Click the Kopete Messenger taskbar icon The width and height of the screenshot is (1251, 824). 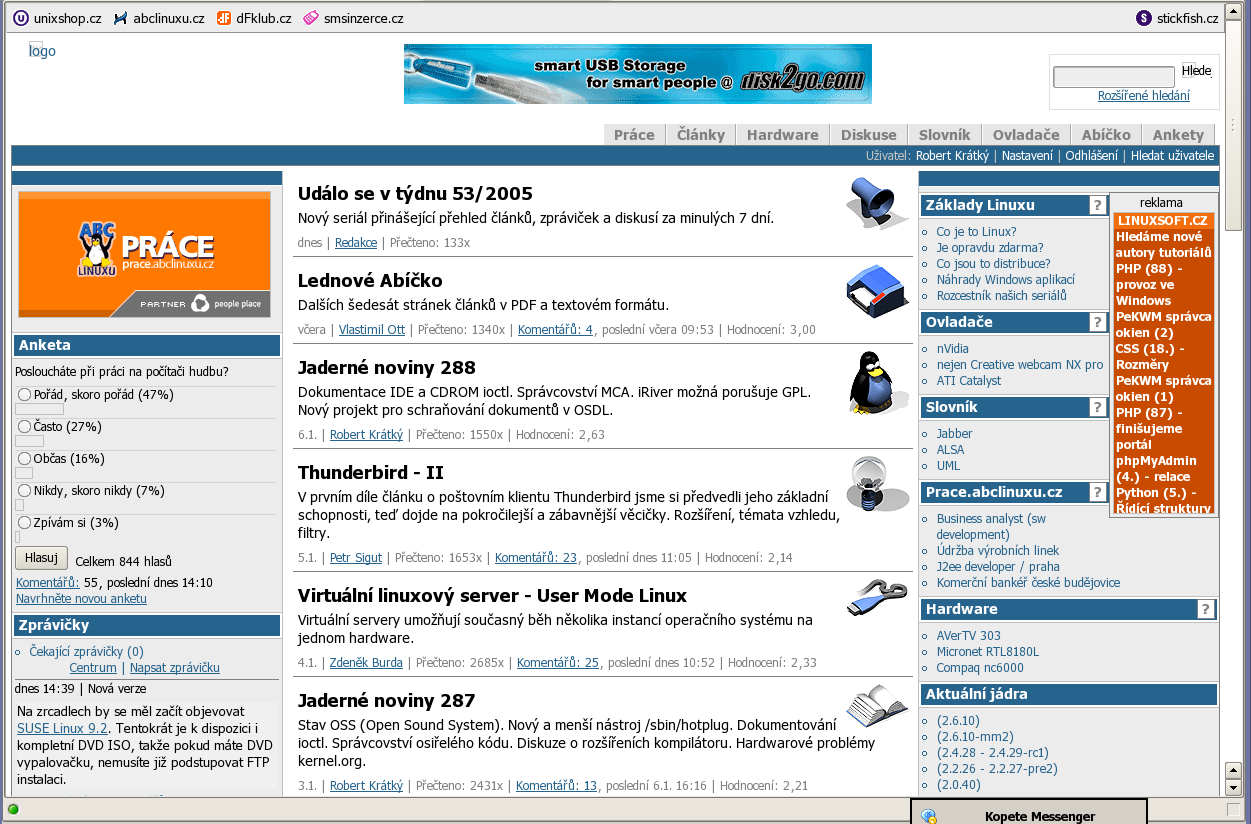coord(929,816)
